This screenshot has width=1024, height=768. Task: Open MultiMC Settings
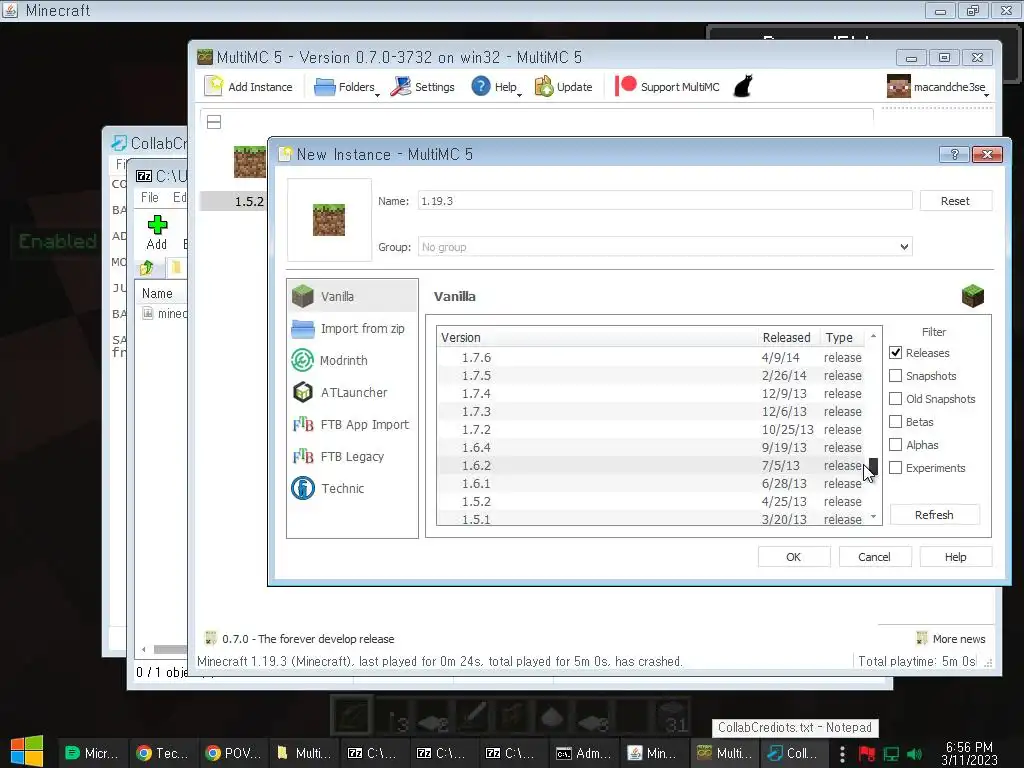423,87
